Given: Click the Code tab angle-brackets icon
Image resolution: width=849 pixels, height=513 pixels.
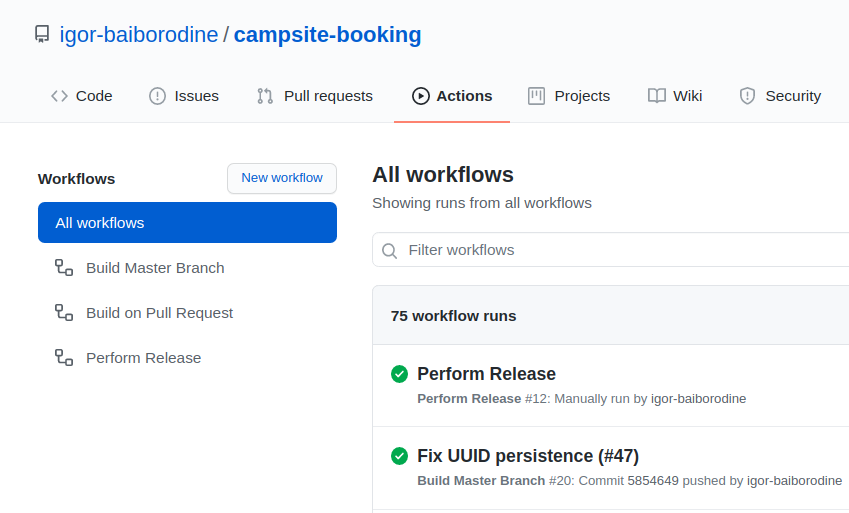Looking at the screenshot, I should [60, 96].
